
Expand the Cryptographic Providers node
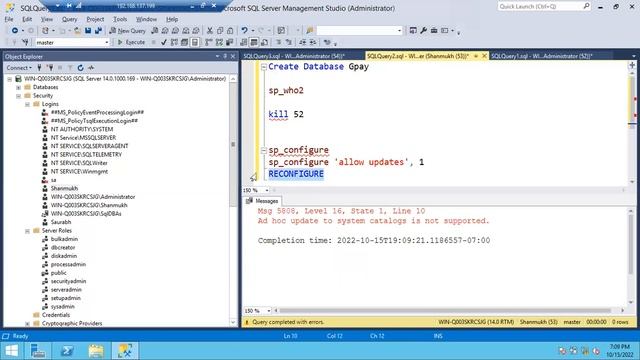click(27, 324)
